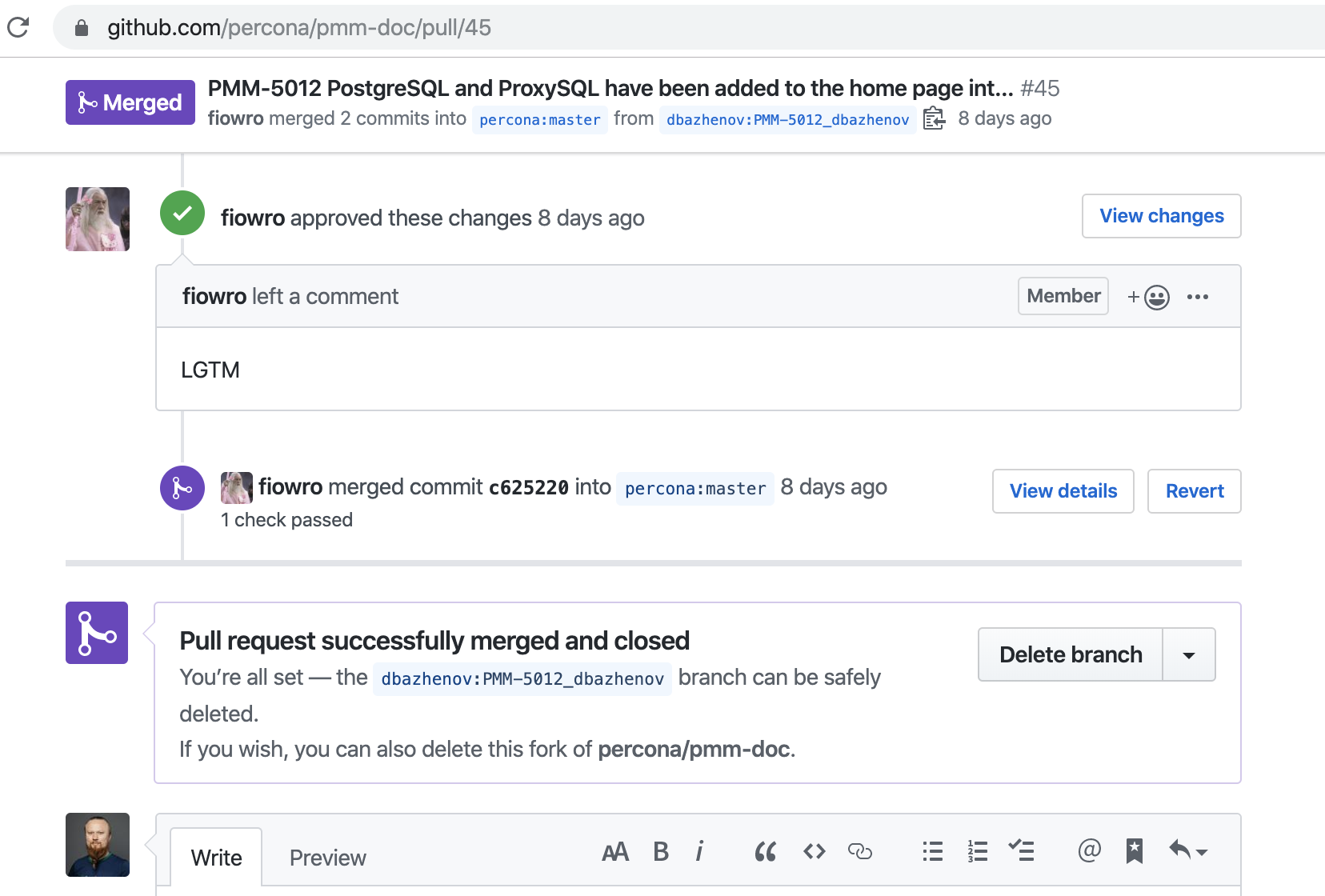Click the header text size icon

(x=614, y=852)
